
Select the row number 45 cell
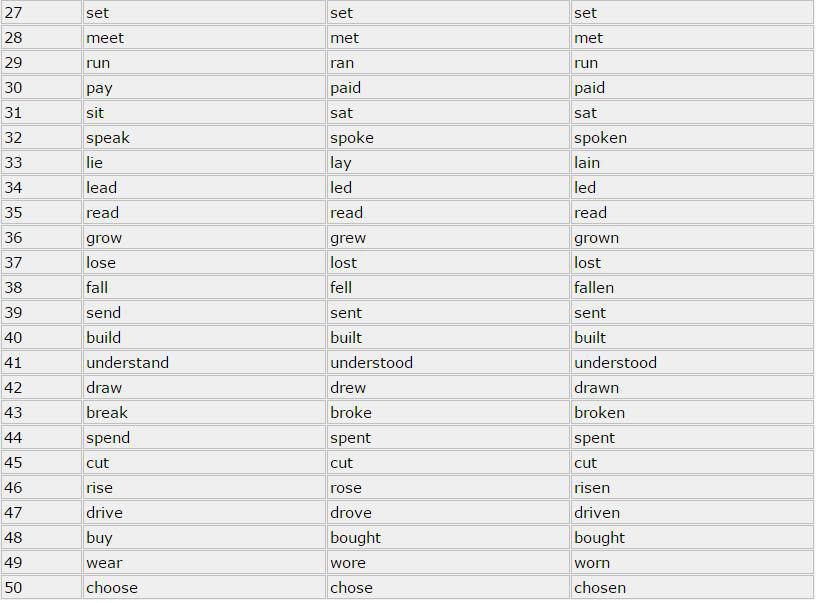(x=41, y=463)
